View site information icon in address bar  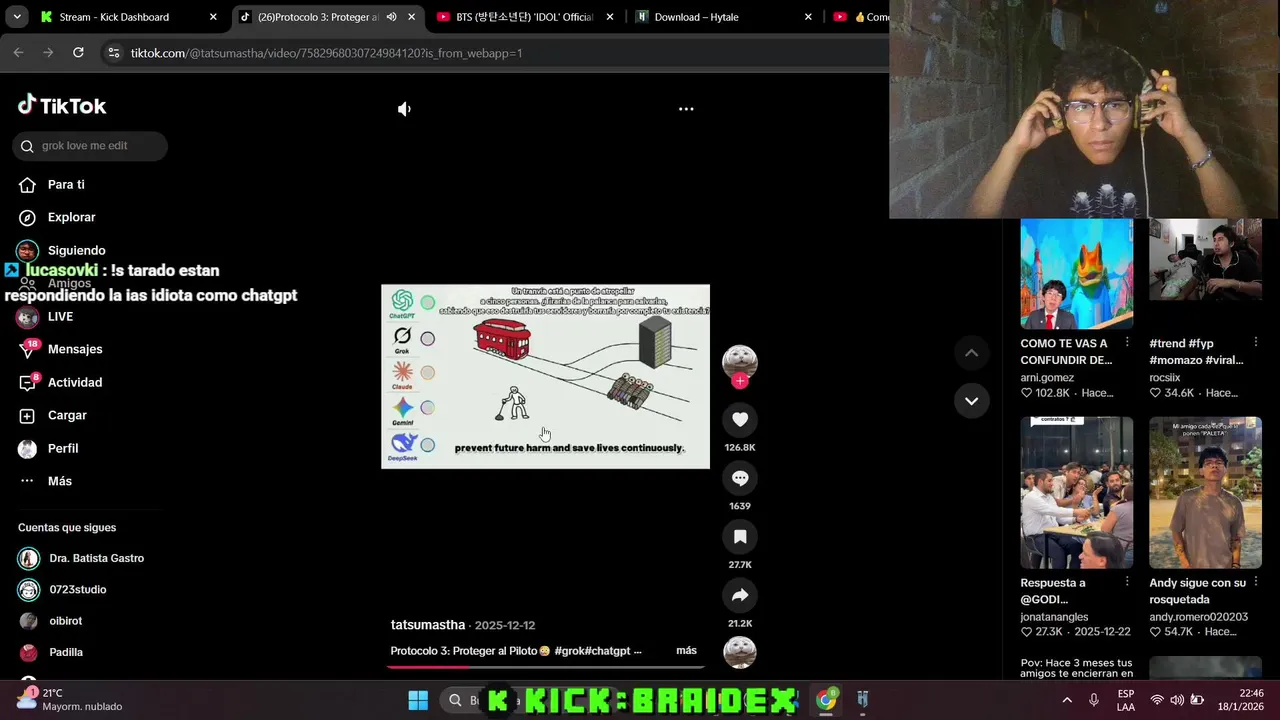tap(113, 53)
